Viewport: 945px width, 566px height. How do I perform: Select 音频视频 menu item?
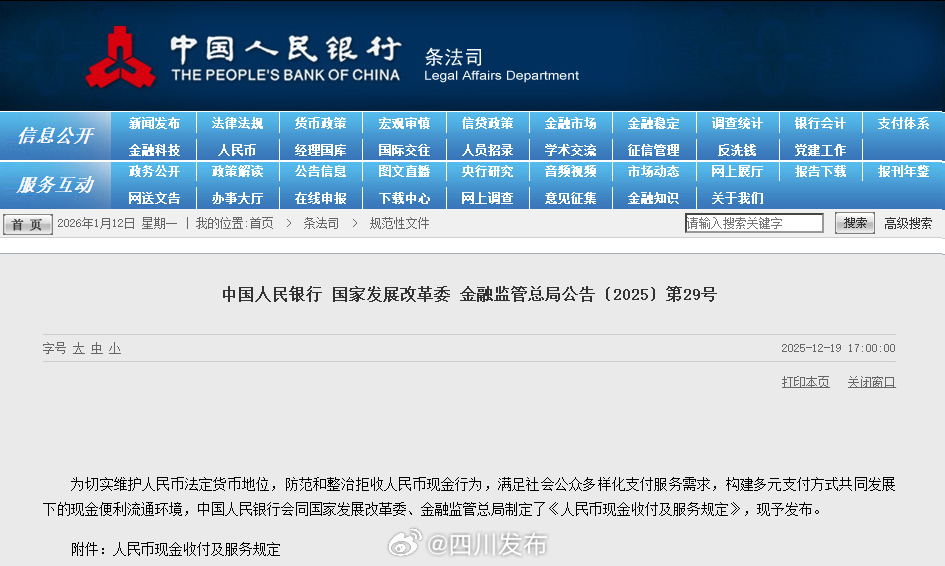[x=570, y=172]
